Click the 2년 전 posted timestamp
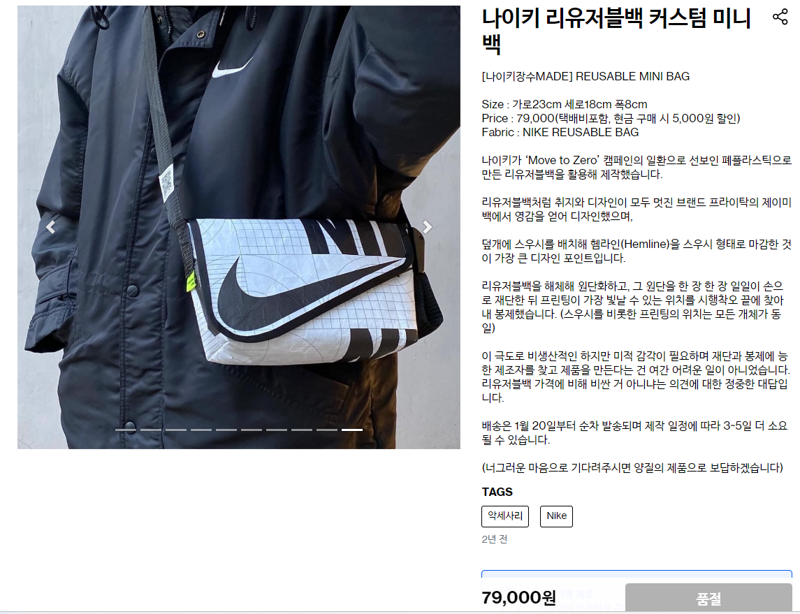 click(494, 539)
